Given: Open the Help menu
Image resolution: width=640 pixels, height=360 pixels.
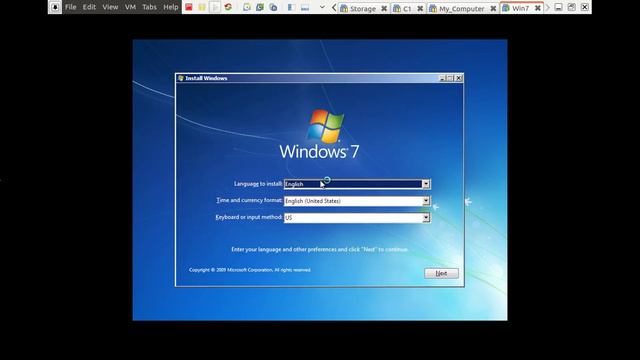Looking at the screenshot, I should tap(171, 7).
